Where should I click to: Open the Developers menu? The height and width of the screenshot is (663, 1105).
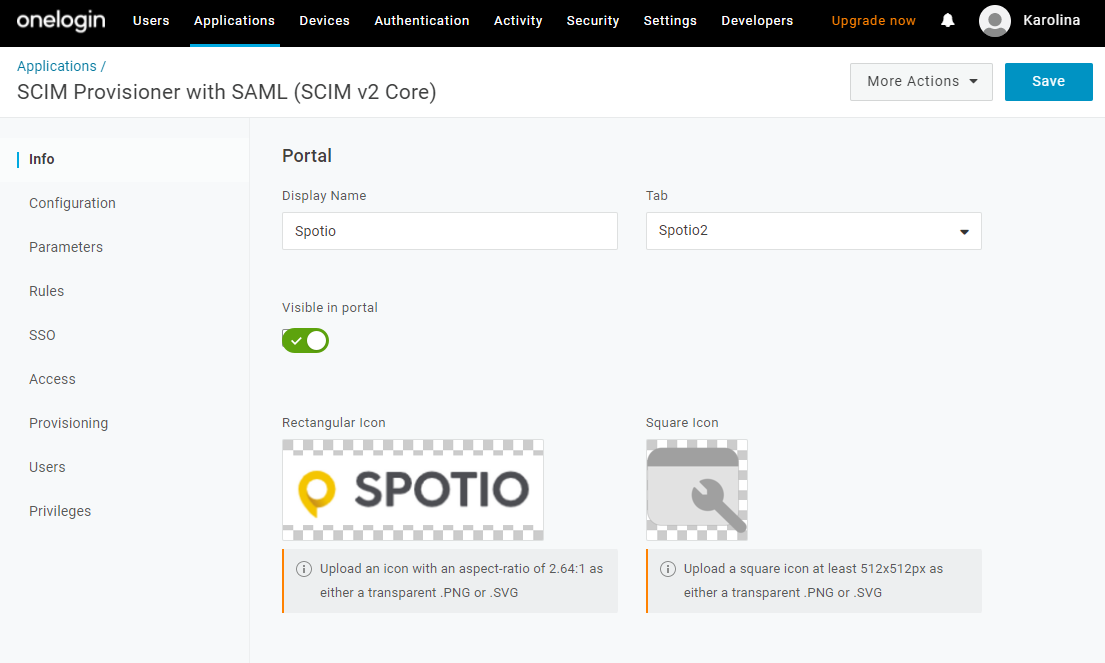click(757, 21)
